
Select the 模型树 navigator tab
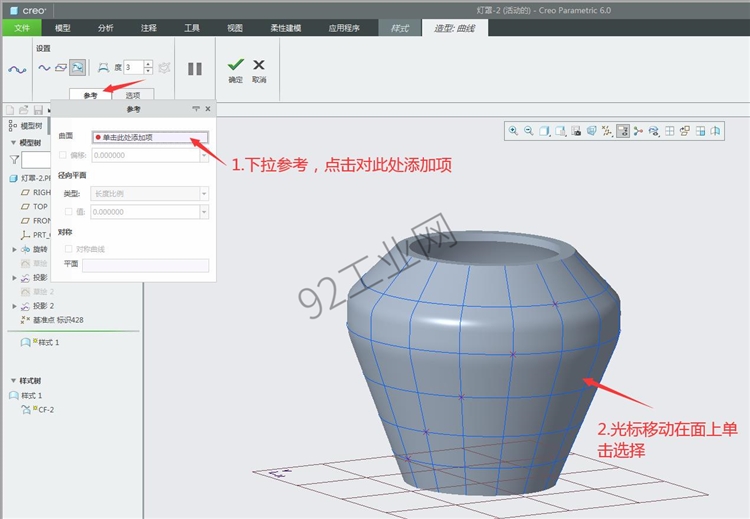pyautogui.click(x=26, y=126)
